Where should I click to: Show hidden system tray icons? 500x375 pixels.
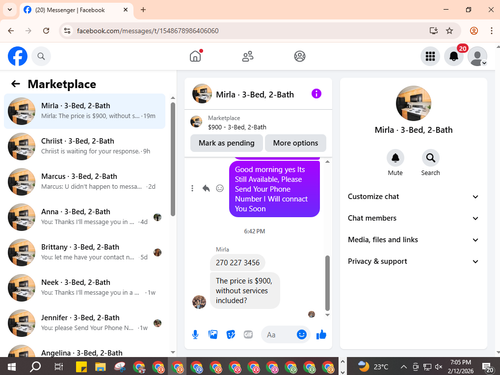pos(403,367)
